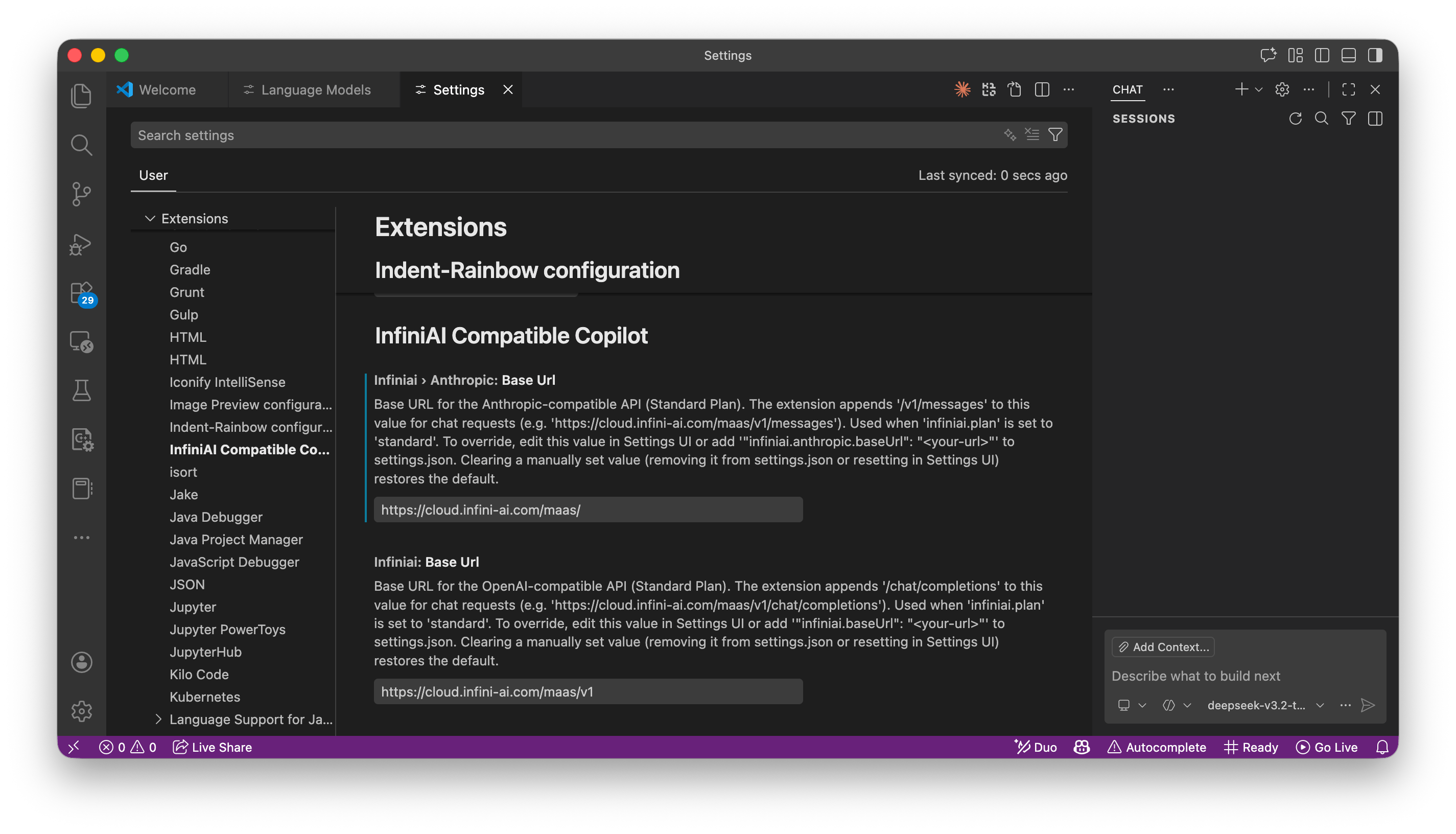The height and width of the screenshot is (834, 1456).
Task: Toggle the primary side bar layout icon
Action: [x=1322, y=56]
